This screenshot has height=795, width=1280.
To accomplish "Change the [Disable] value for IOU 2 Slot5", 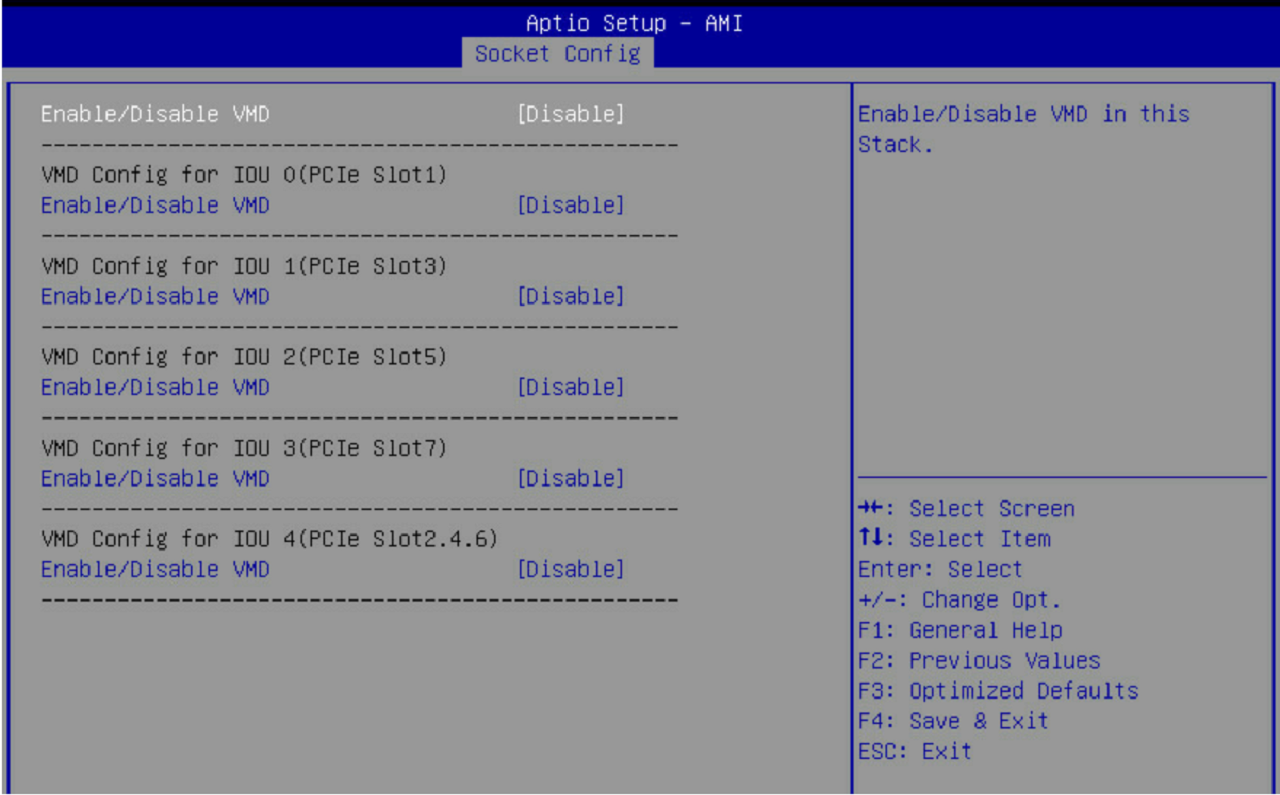I will click(570, 387).
